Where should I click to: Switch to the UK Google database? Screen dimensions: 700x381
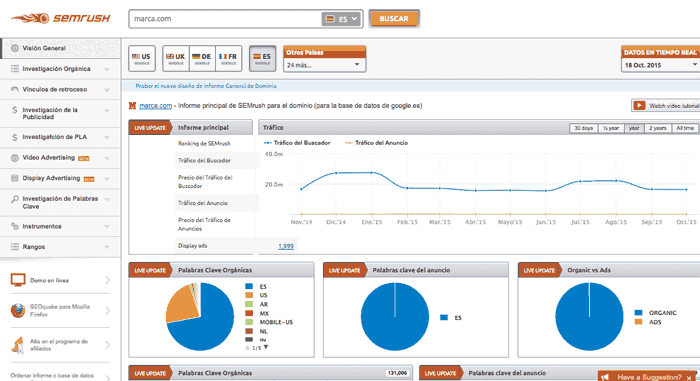pyautogui.click(x=176, y=59)
